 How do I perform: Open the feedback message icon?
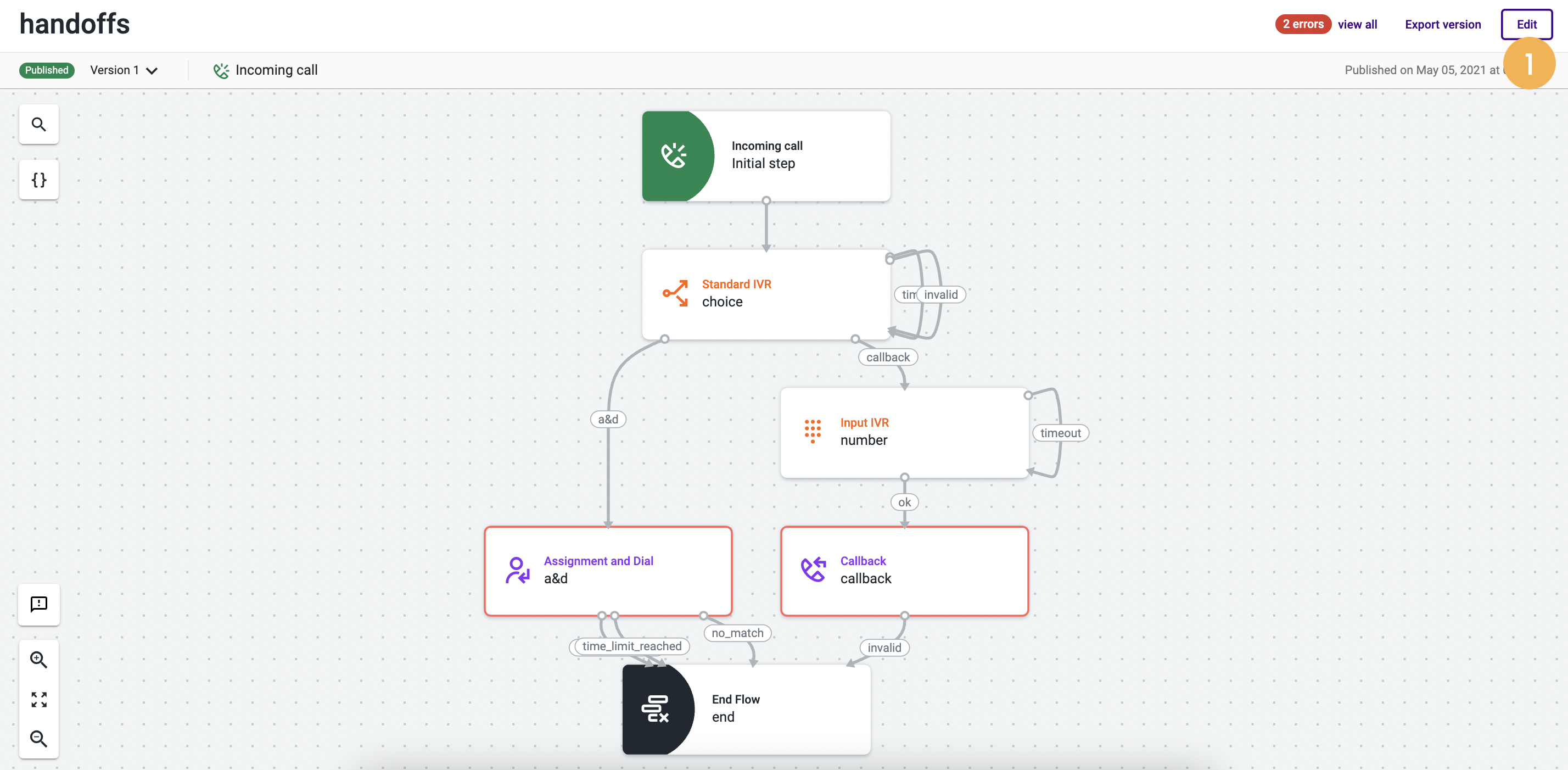tap(39, 604)
